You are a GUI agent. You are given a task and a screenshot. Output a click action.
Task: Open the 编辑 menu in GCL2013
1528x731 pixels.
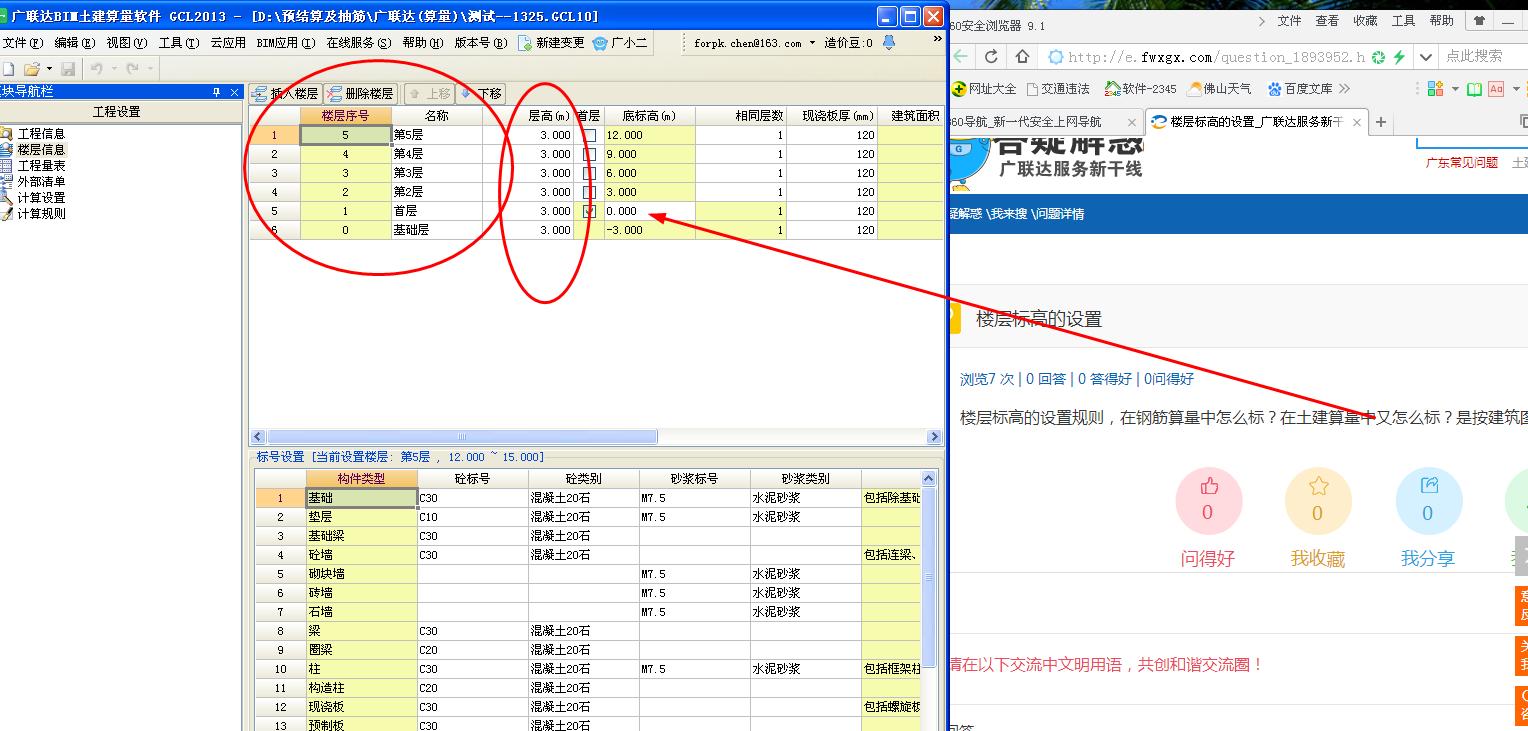point(74,43)
